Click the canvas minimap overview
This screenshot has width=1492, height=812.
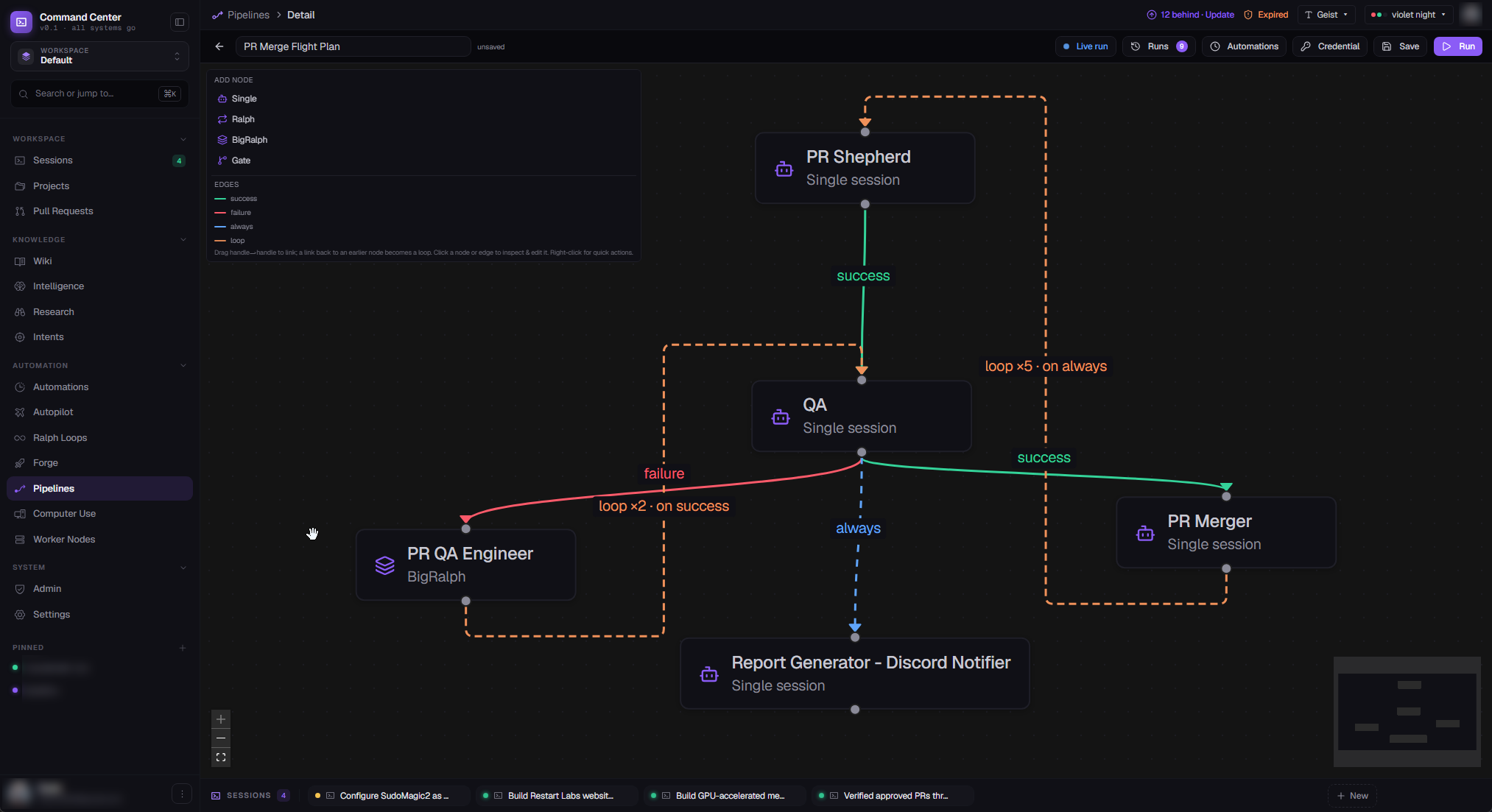(1407, 712)
